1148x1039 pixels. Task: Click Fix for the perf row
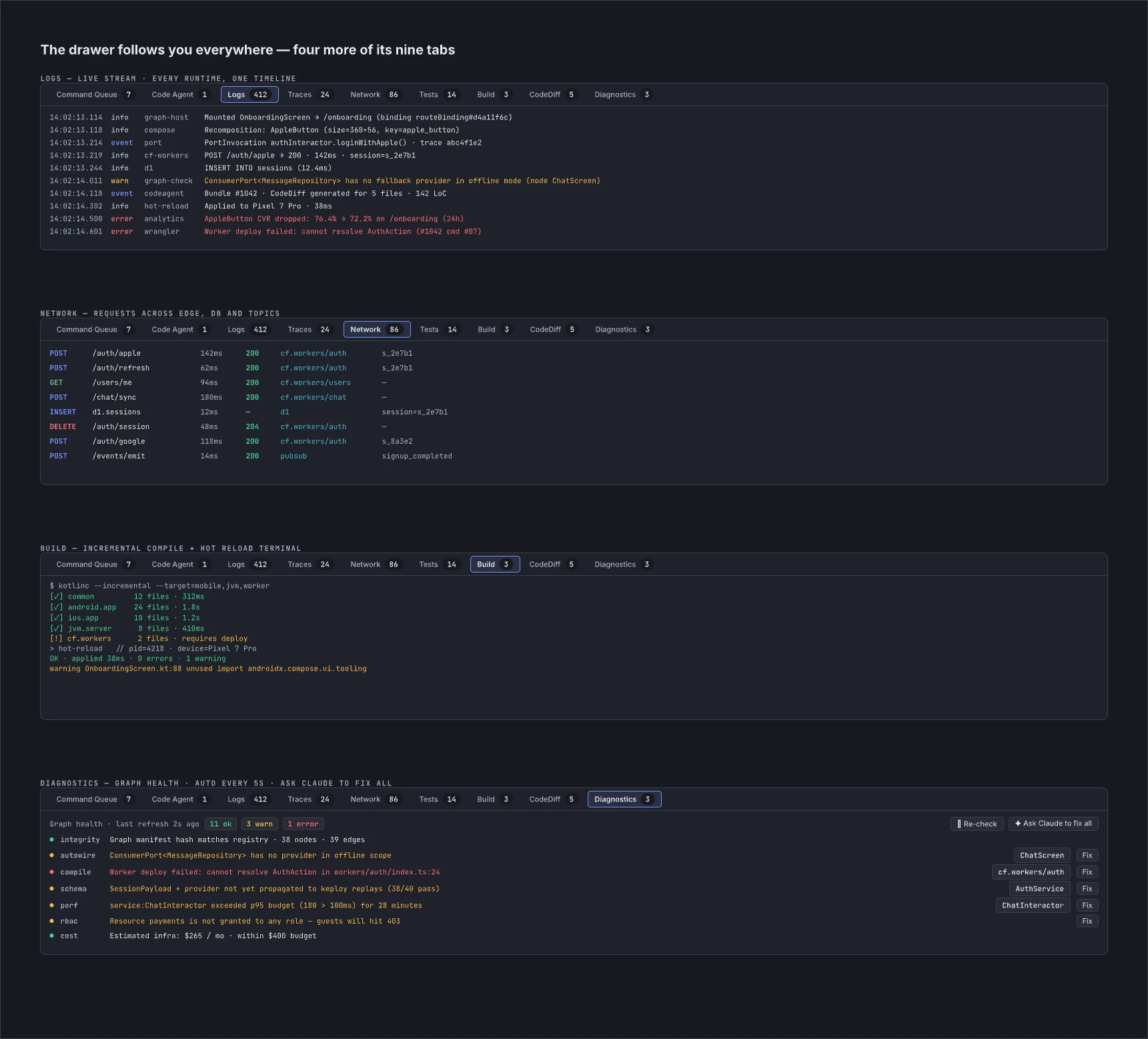tap(1087, 906)
